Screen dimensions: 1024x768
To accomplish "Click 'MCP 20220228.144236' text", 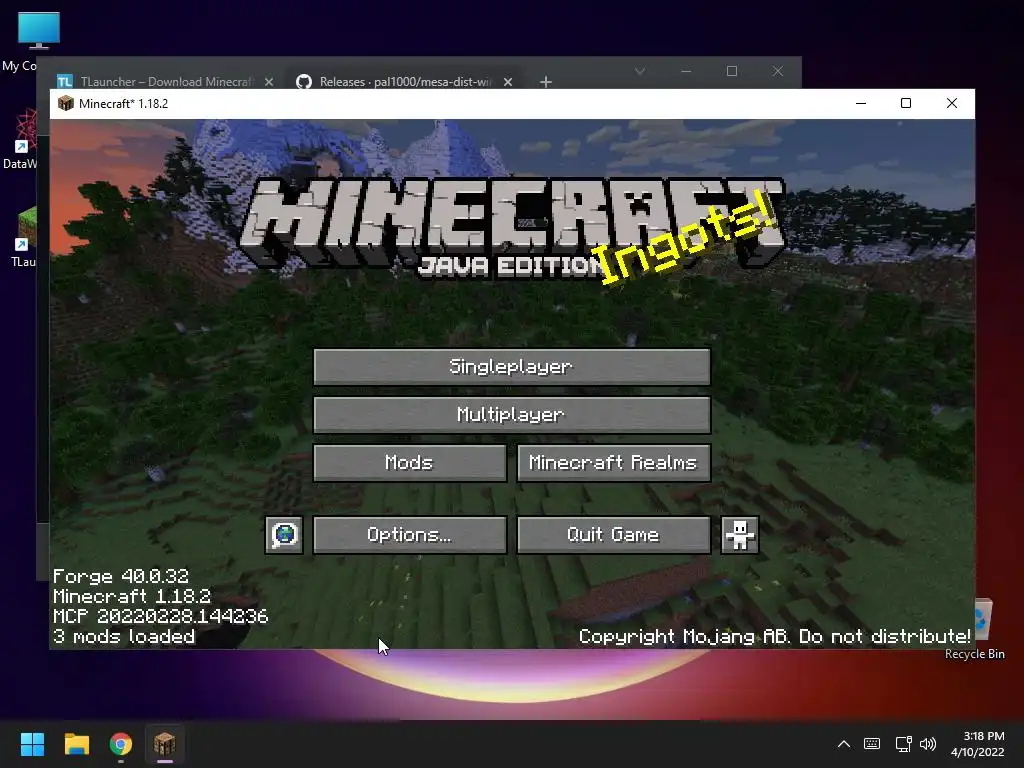I will (x=161, y=616).
